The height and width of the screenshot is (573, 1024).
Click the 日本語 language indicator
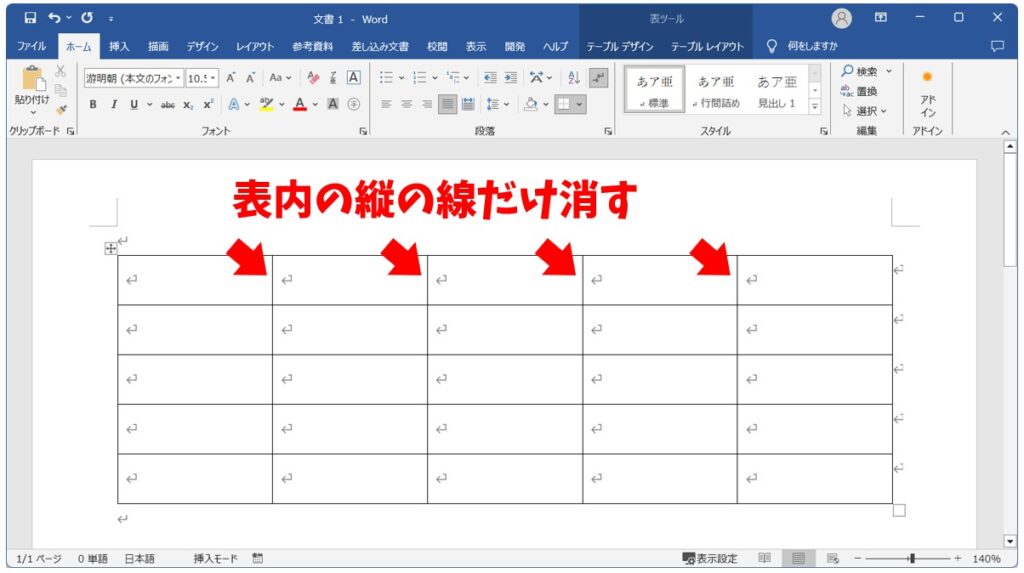coord(139,558)
